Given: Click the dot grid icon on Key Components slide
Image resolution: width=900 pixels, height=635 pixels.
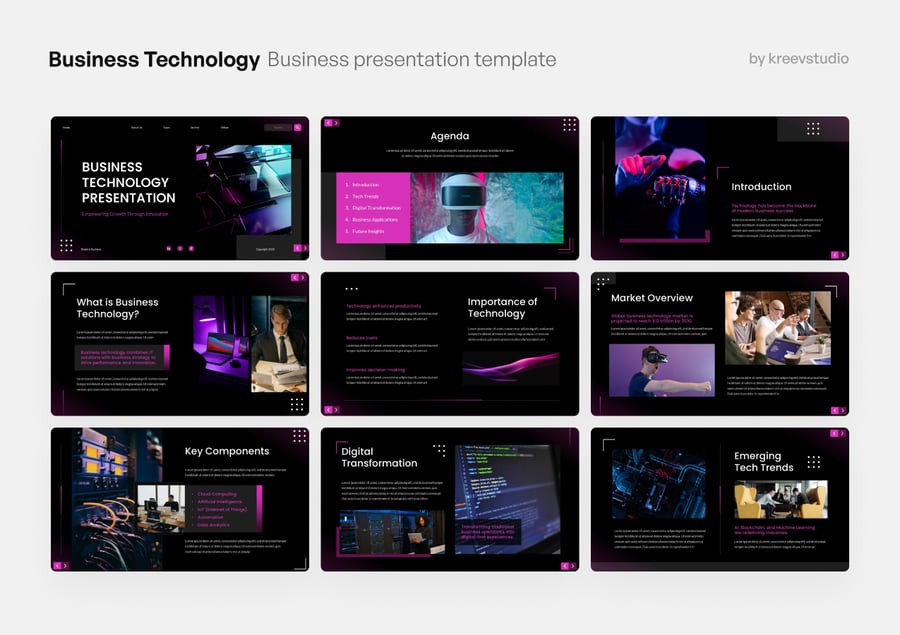Looking at the screenshot, I should 299,436.
